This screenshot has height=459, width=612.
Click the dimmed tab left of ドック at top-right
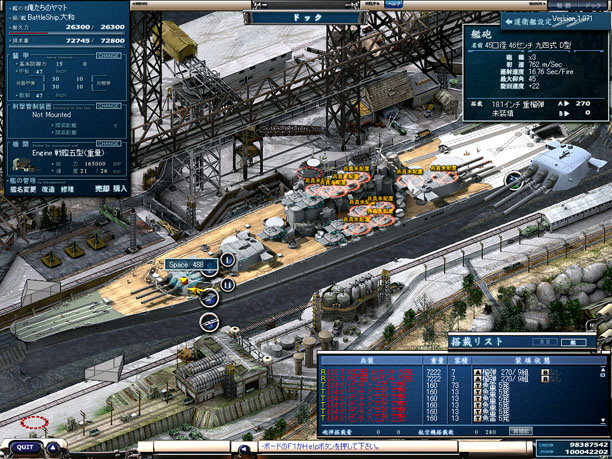point(564,6)
